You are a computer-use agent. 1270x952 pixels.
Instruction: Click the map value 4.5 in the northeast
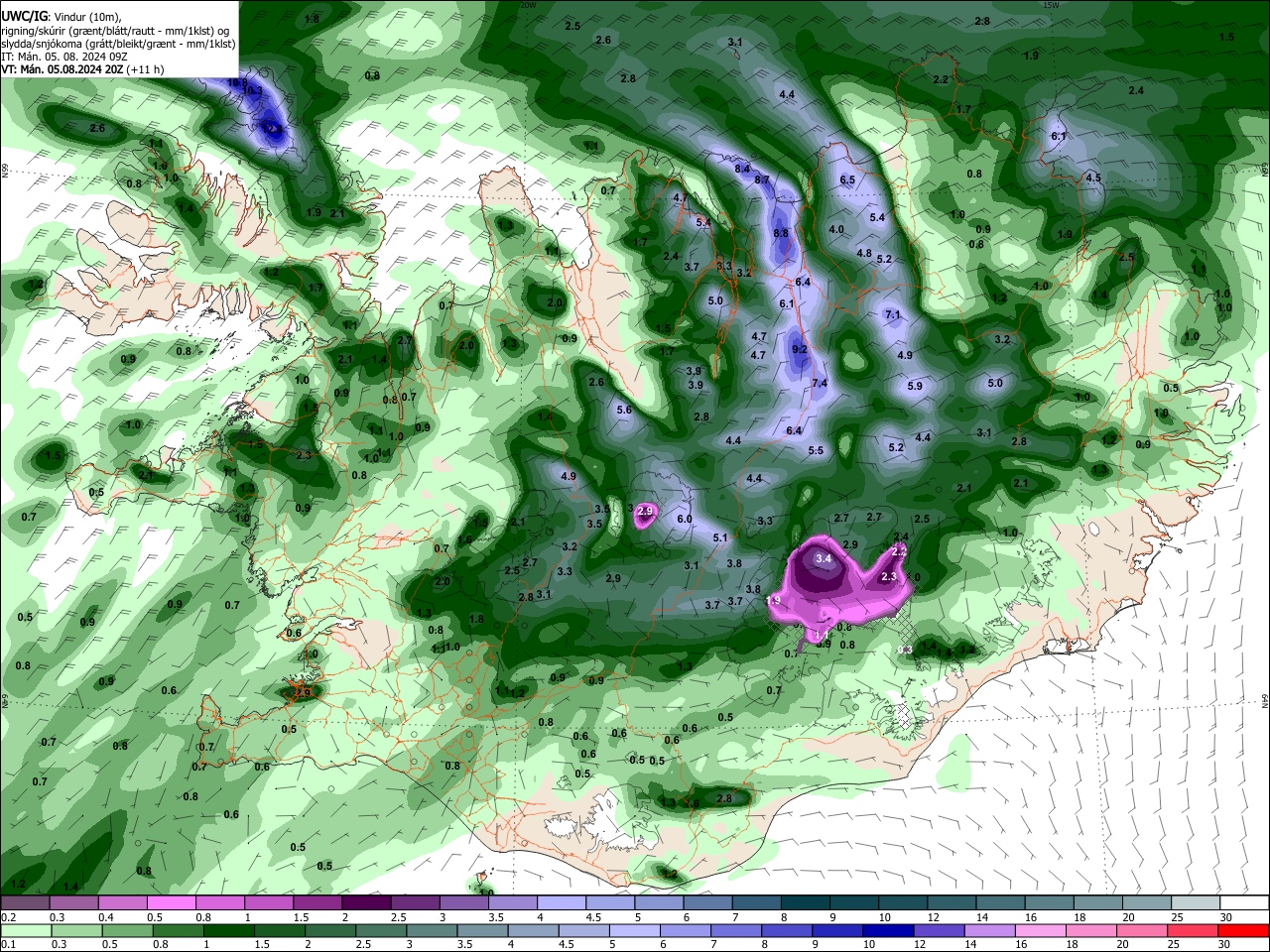(1093, 178)
